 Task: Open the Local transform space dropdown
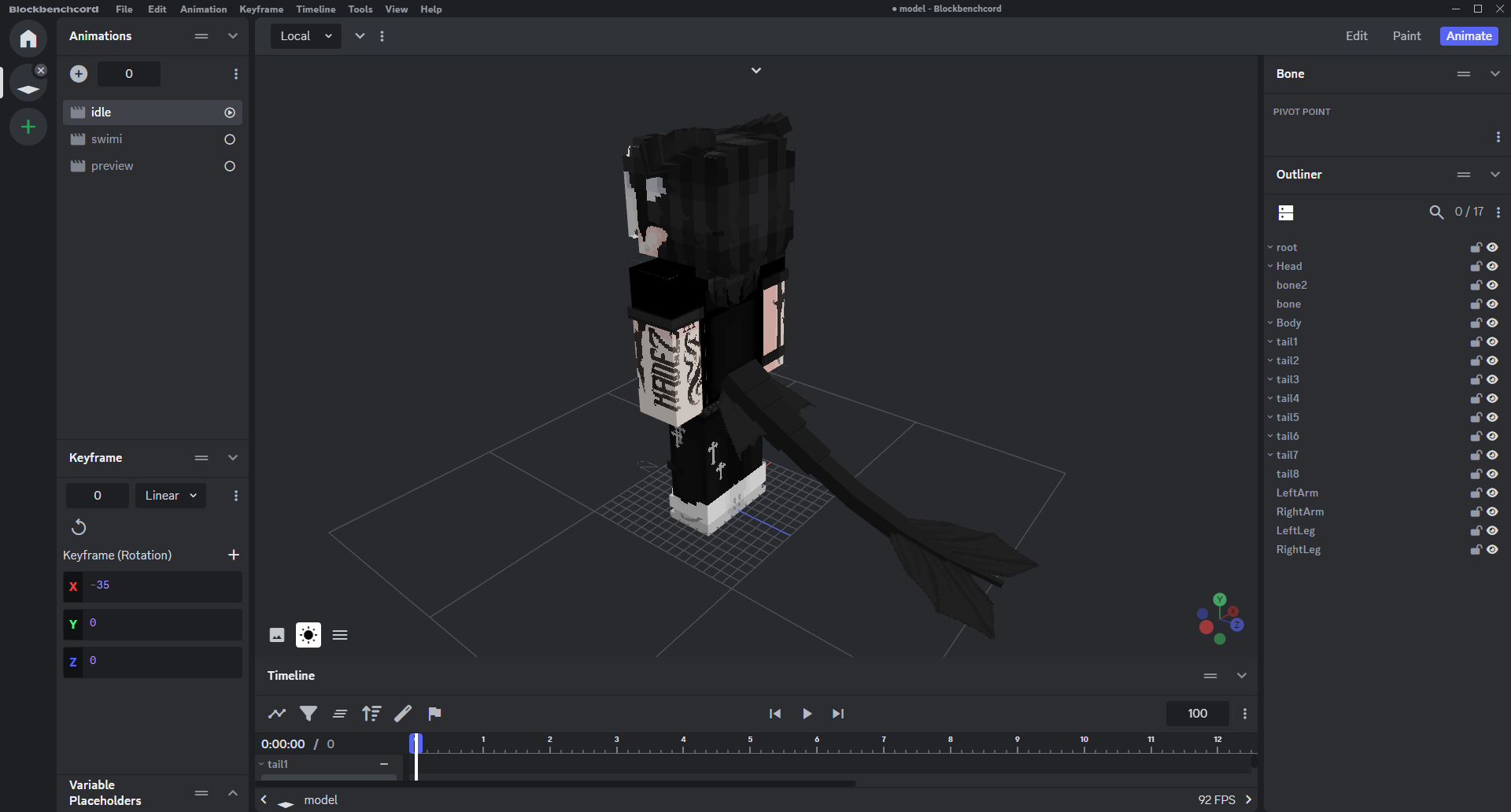(305, 36)
